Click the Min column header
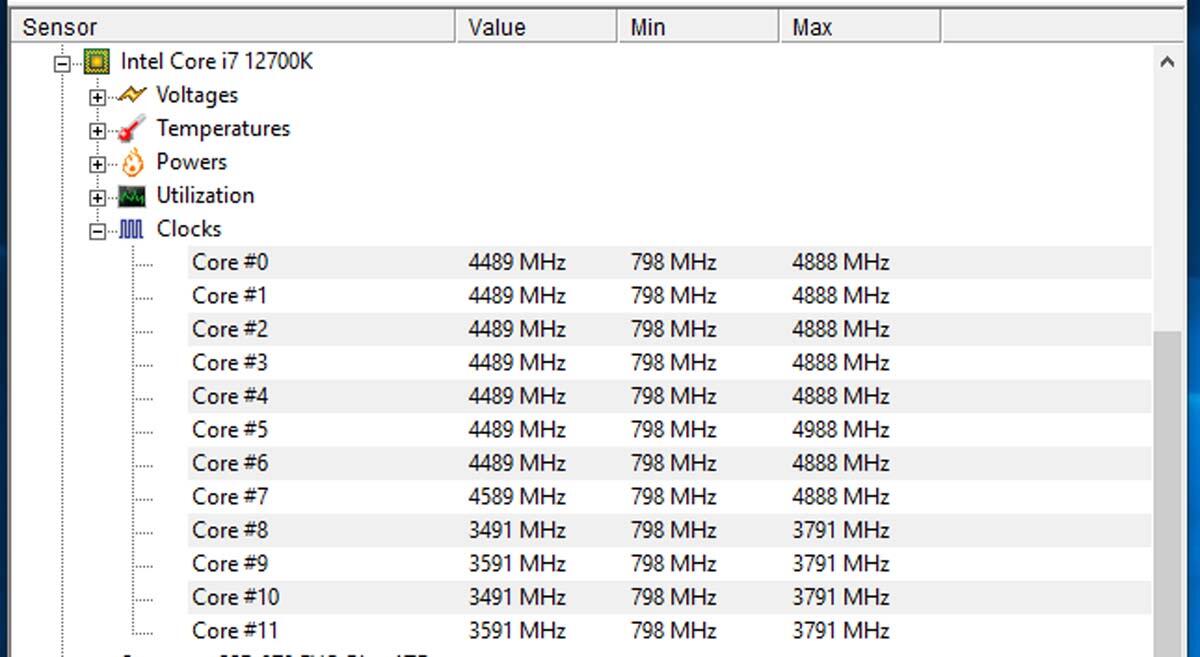 click(699, 27)
